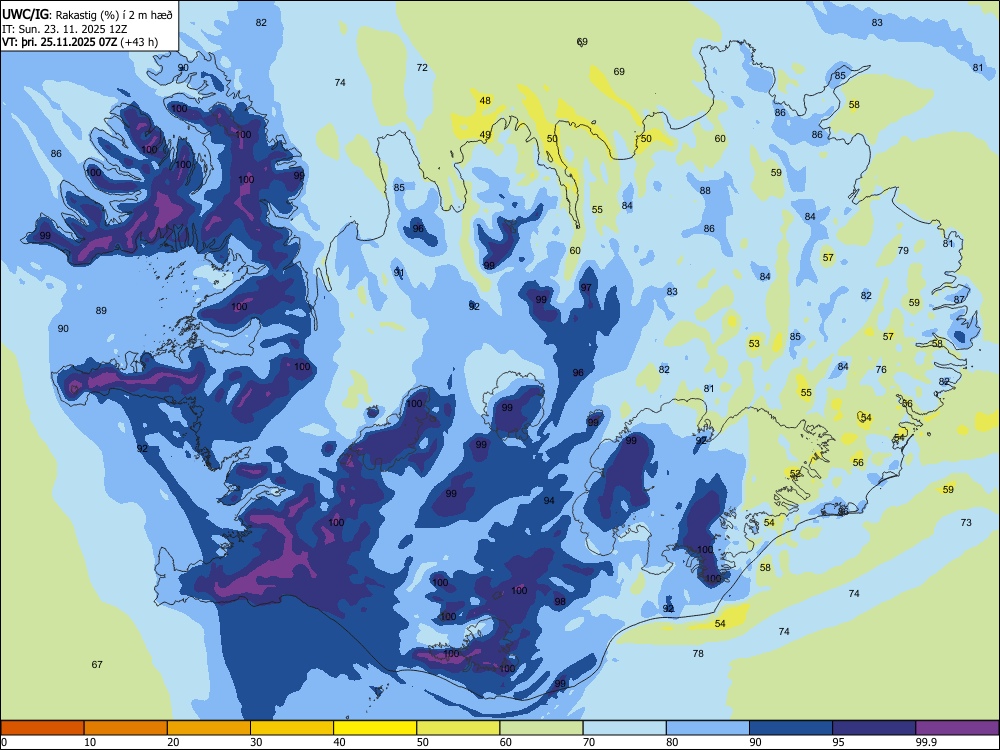Click the map value '67' over the ocean

[x=97, y=665]
